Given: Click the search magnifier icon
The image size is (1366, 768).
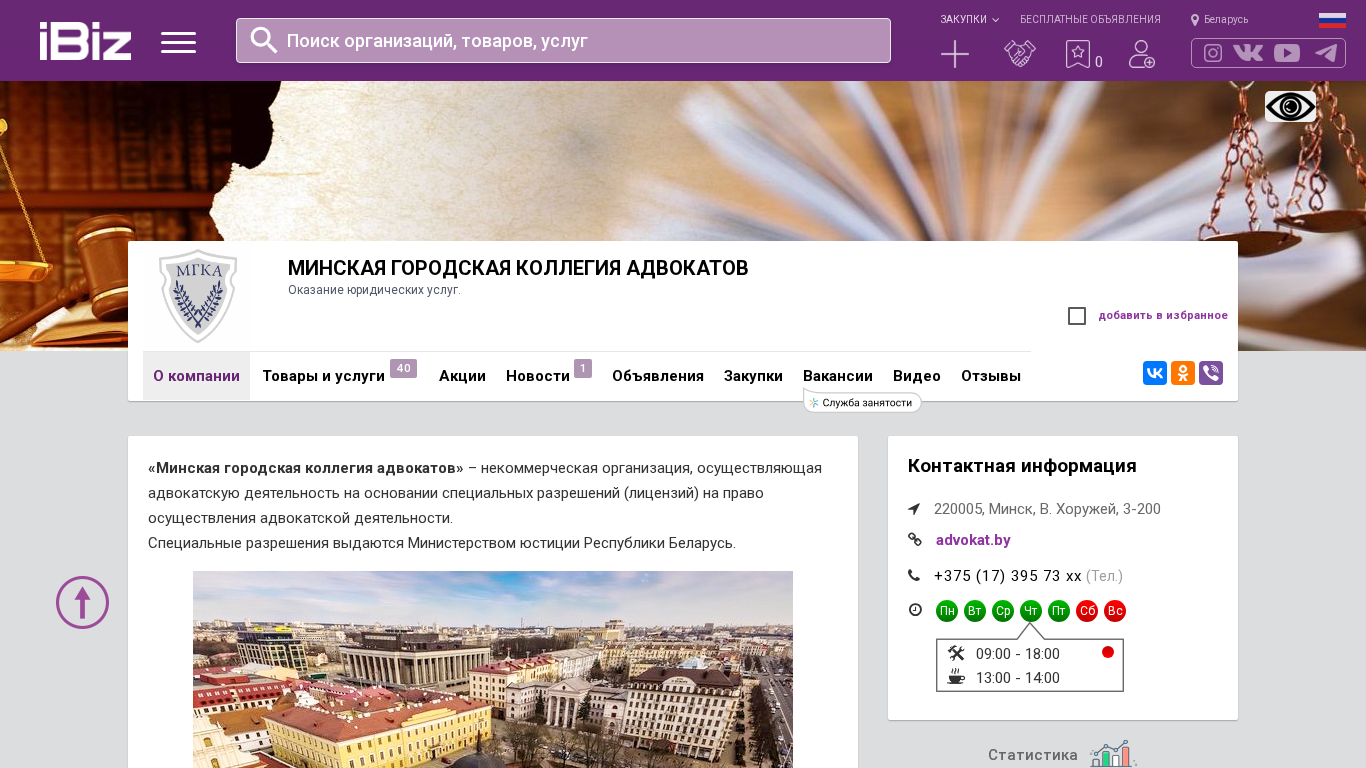Looking at the screenshot, I should pos(264,40).
